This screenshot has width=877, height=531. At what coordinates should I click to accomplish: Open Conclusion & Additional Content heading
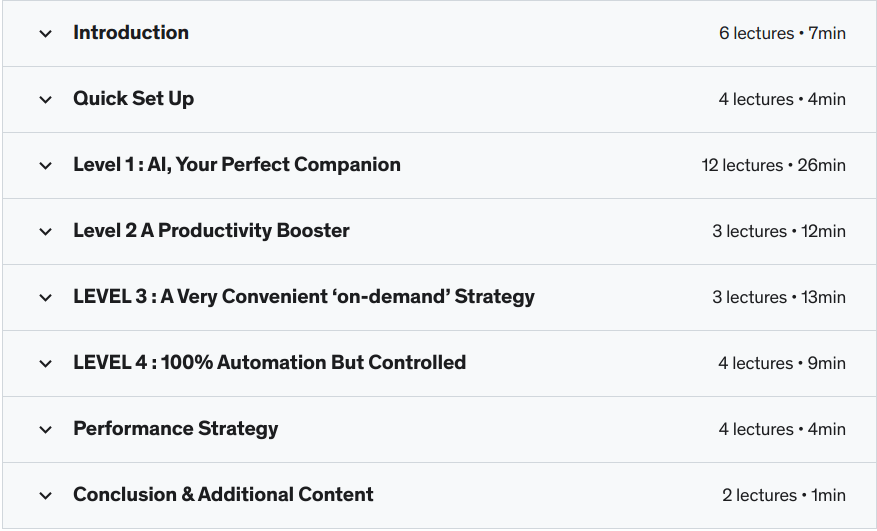(223, 495)
